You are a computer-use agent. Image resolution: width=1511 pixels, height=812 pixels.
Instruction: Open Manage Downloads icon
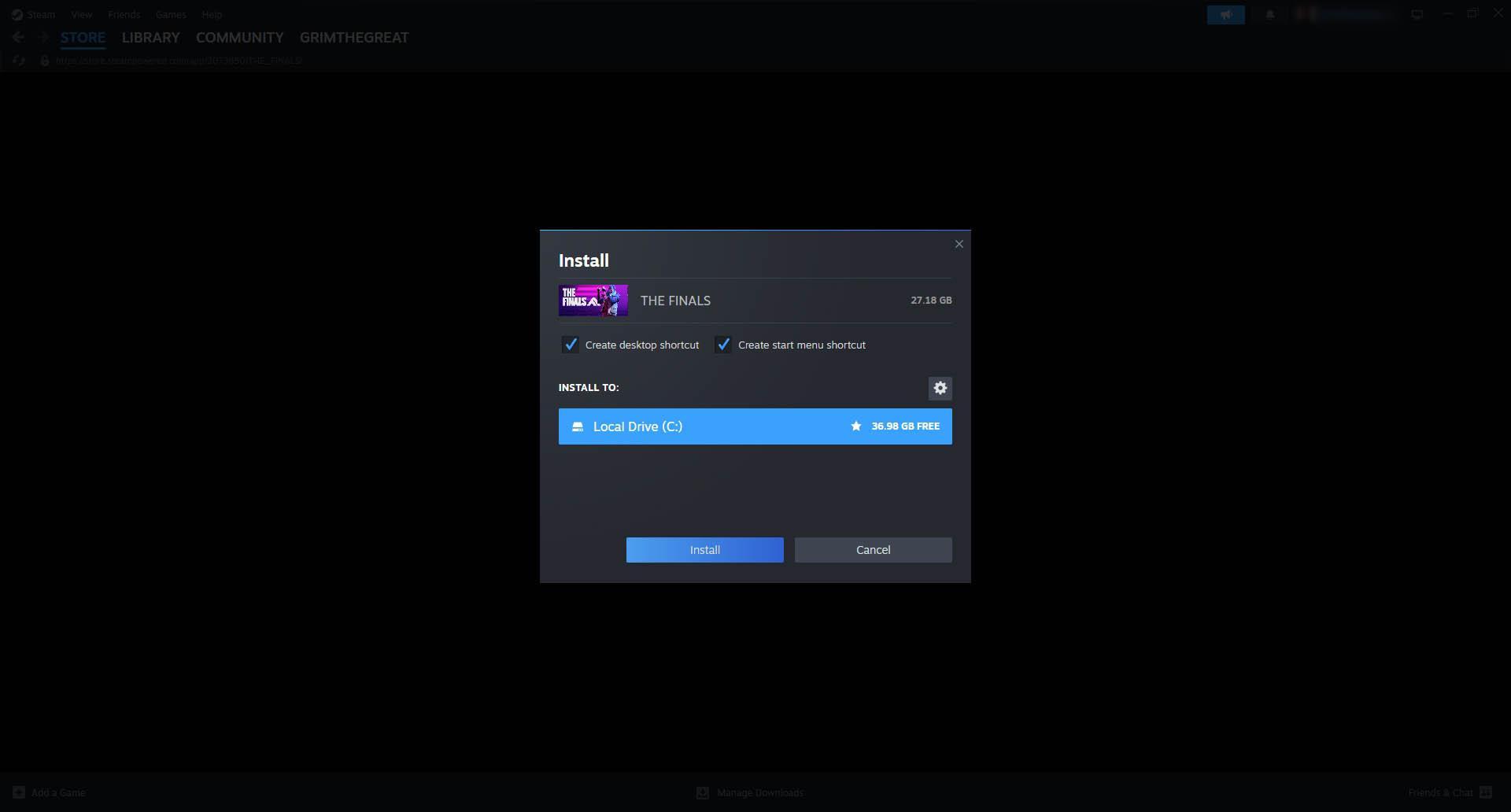click(x=703, y=792)
